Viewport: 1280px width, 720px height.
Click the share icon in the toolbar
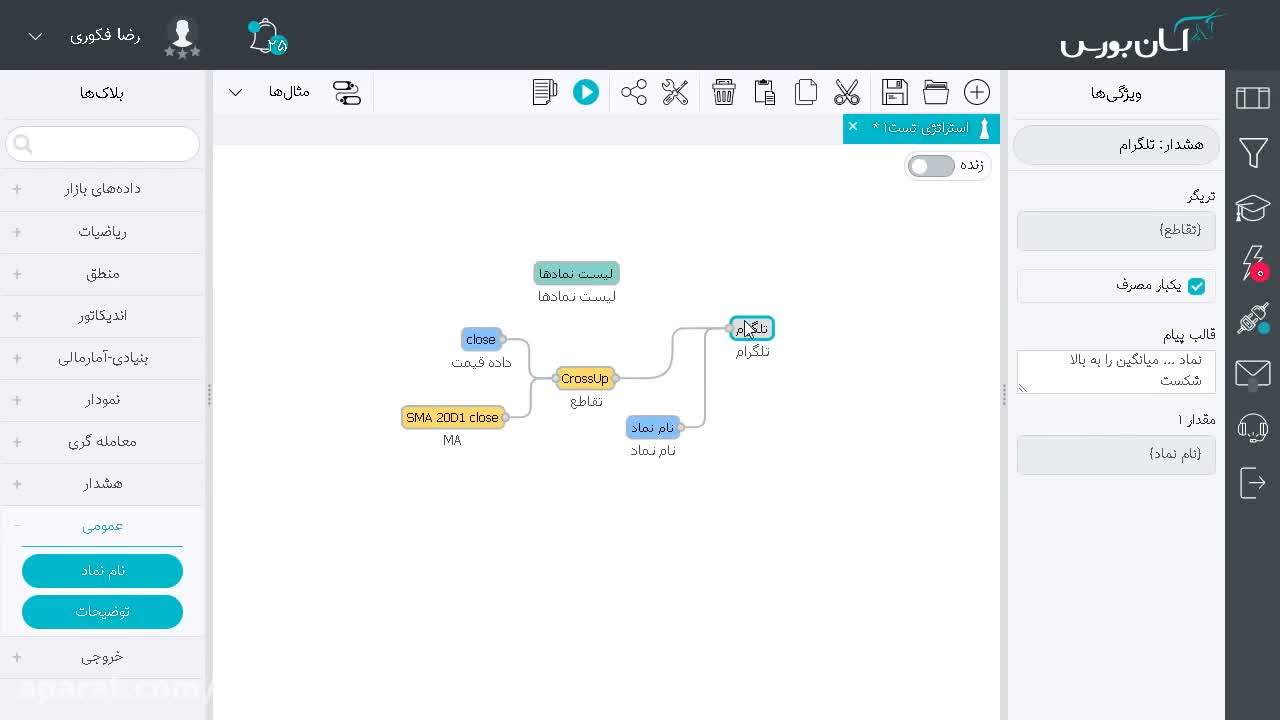tap(634, 92)
